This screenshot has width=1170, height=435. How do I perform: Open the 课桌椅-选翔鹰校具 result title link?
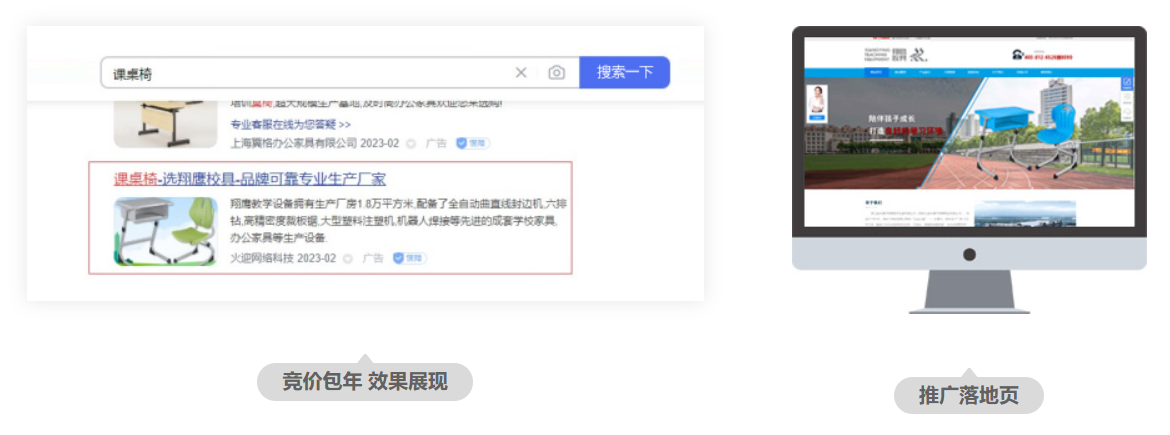(250, 179)
